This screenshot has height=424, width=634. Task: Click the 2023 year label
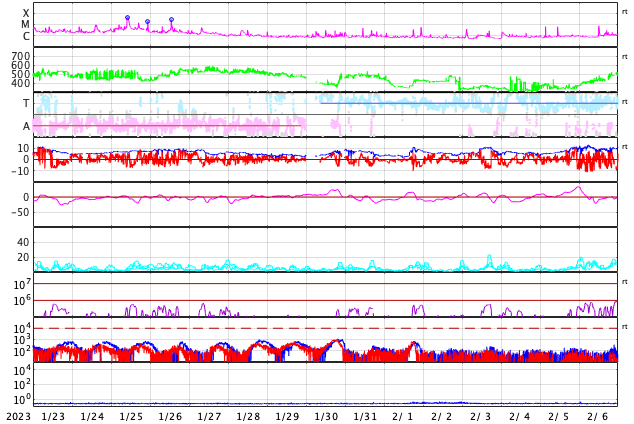tap(16, 416)
